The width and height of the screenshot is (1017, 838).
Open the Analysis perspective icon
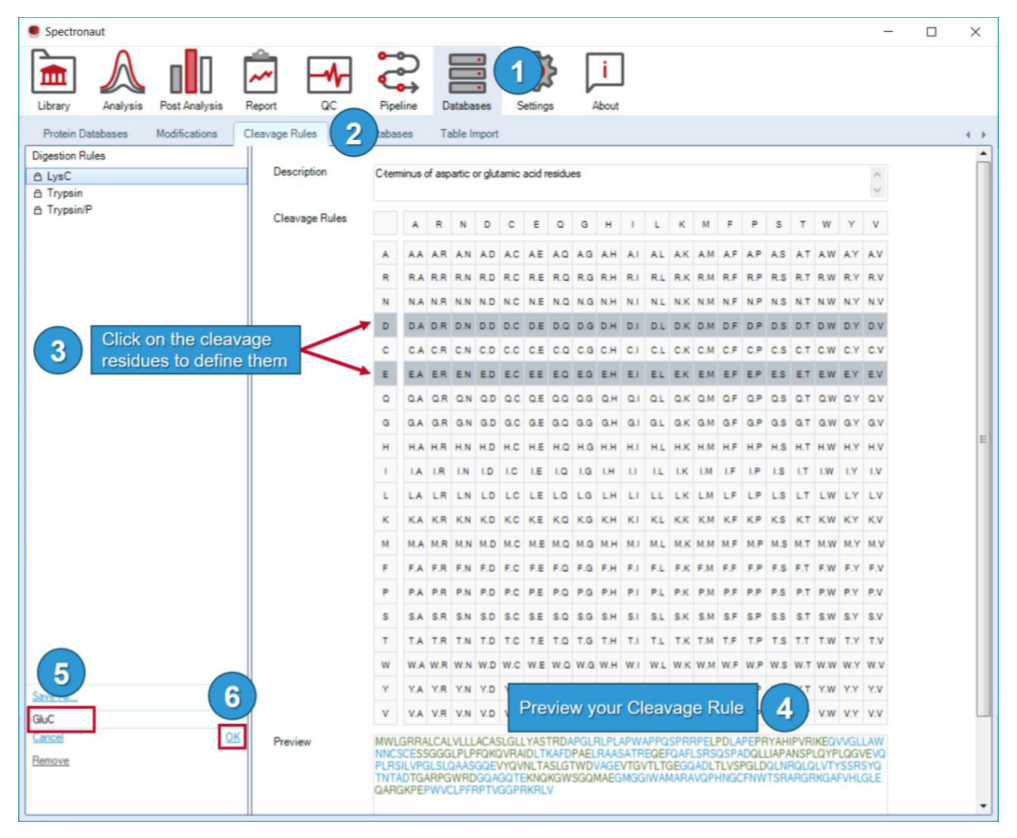tap(122, 80)
